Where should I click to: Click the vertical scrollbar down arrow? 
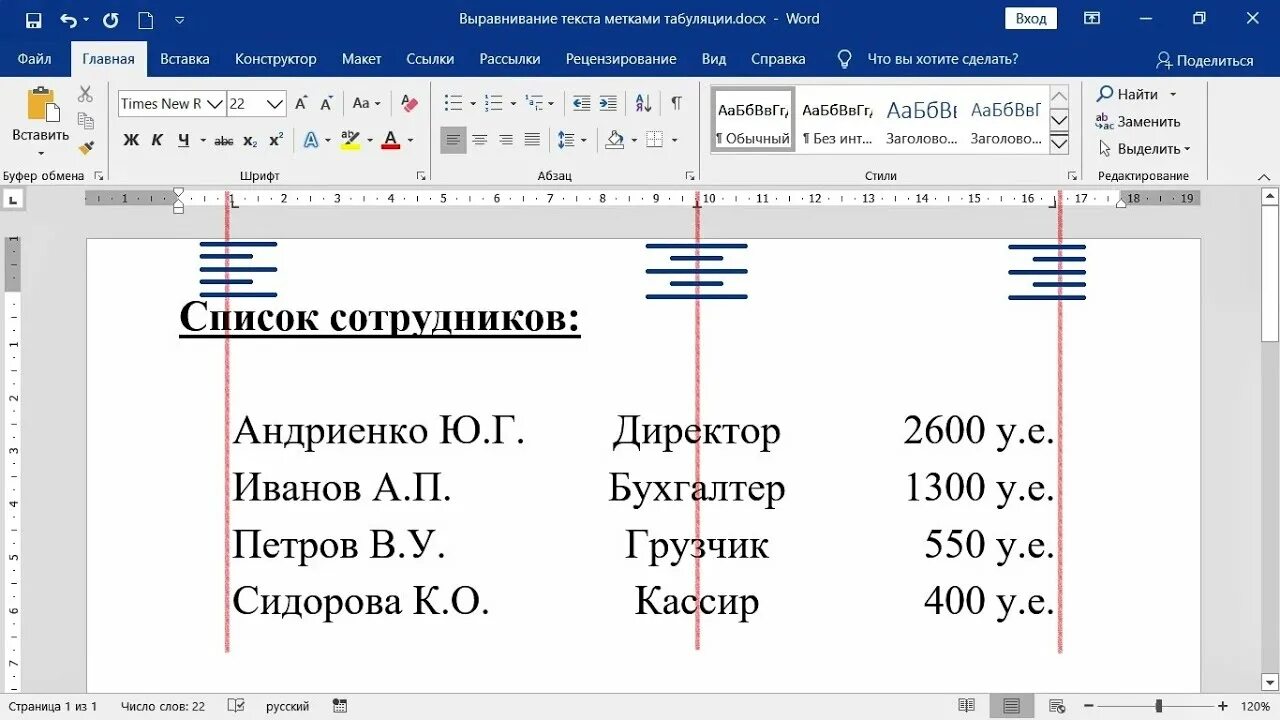coord(1270,683)
